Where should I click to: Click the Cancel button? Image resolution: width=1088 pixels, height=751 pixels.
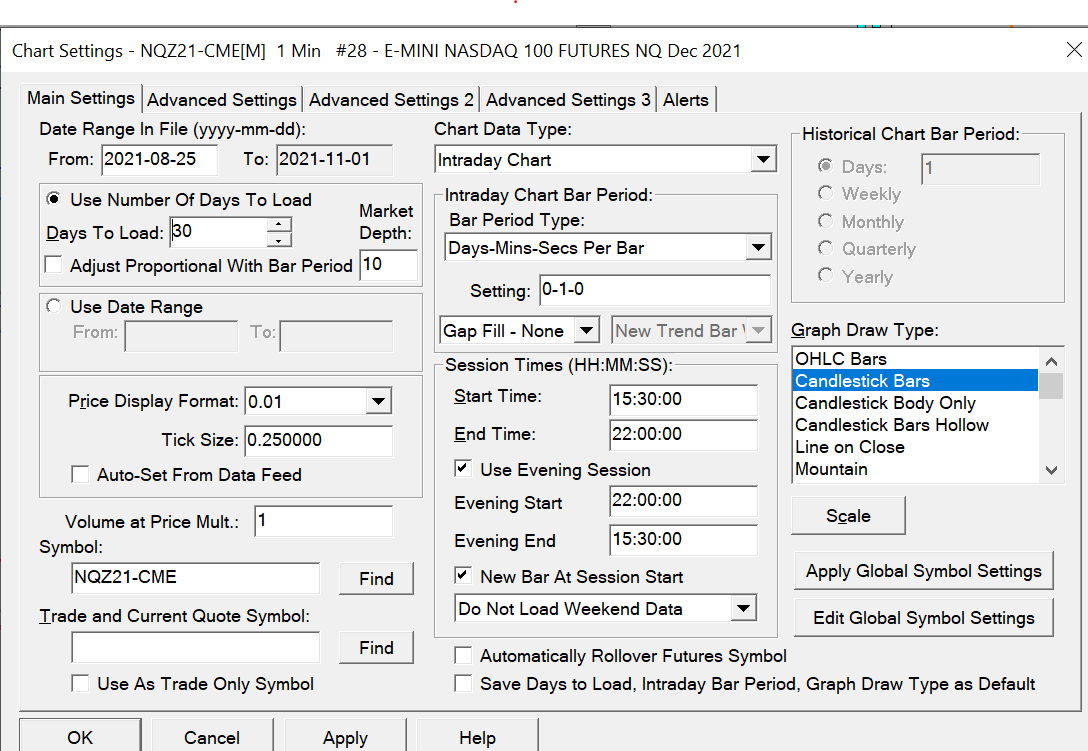tap(212, 736)
